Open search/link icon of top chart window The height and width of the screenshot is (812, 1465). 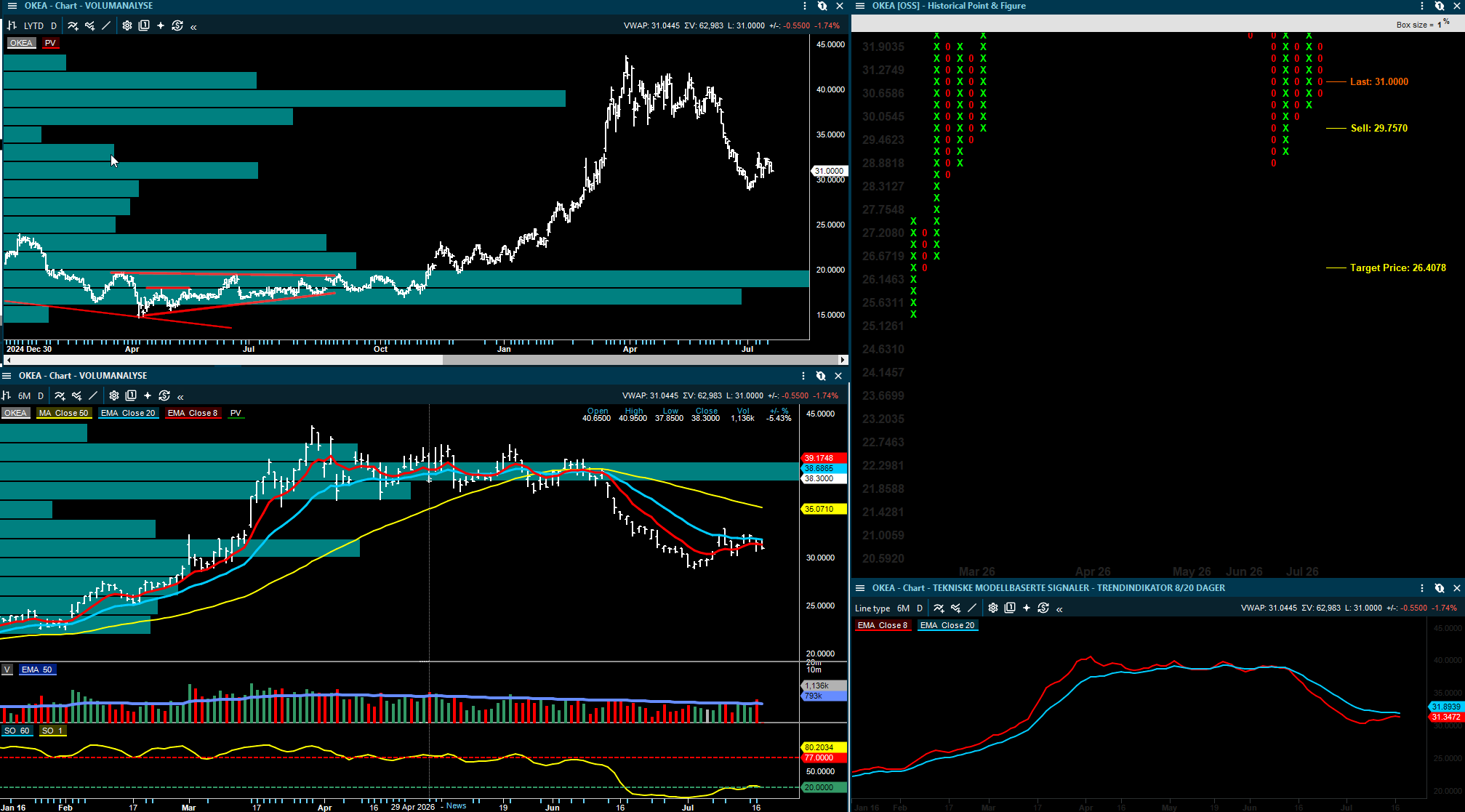822,6
